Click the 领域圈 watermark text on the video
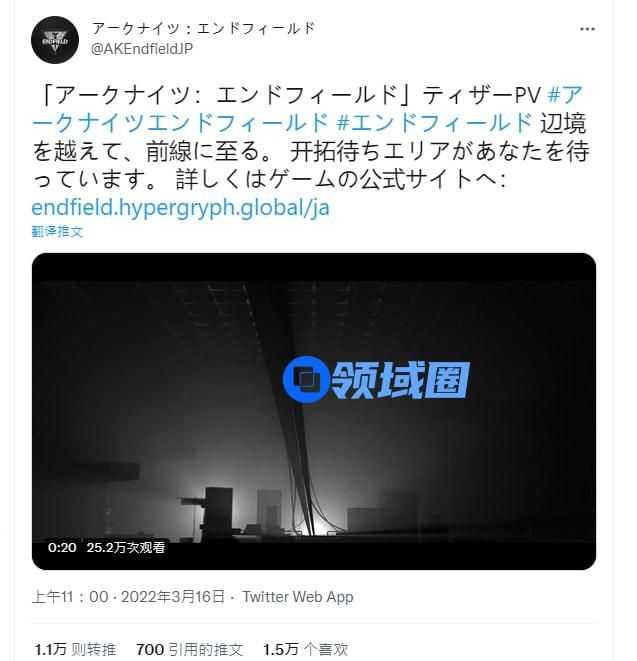Screen dimensions: 637x661 pyautogui.click(x=400, y=380)
